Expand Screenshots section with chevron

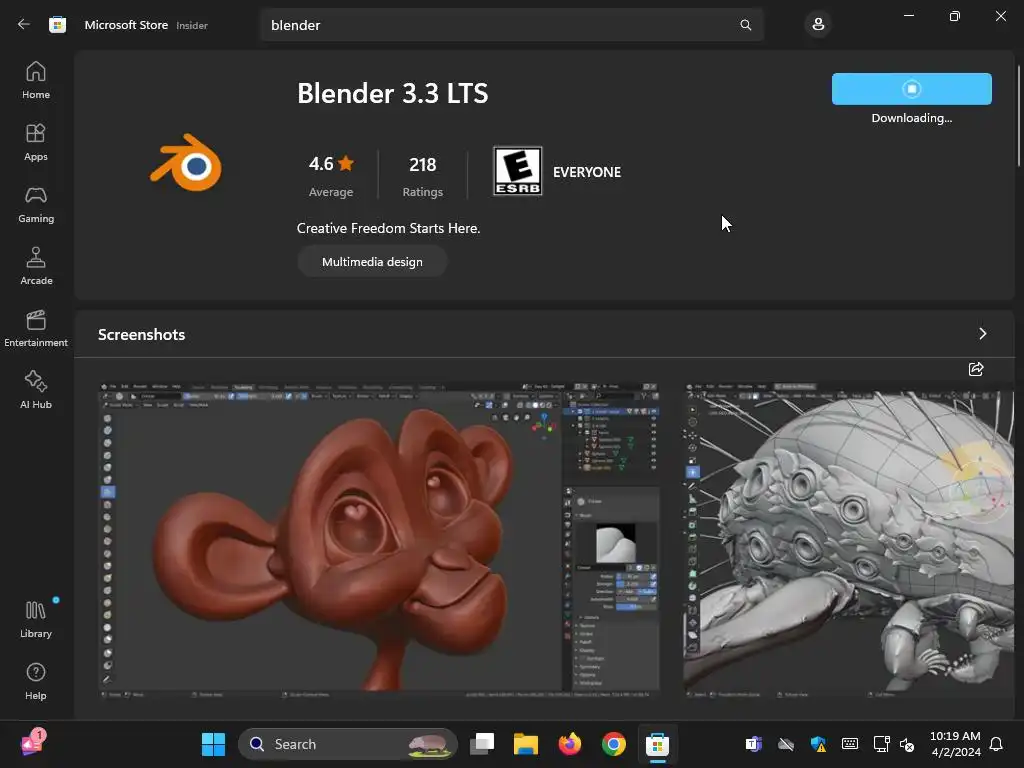click(x=982, y=334)
